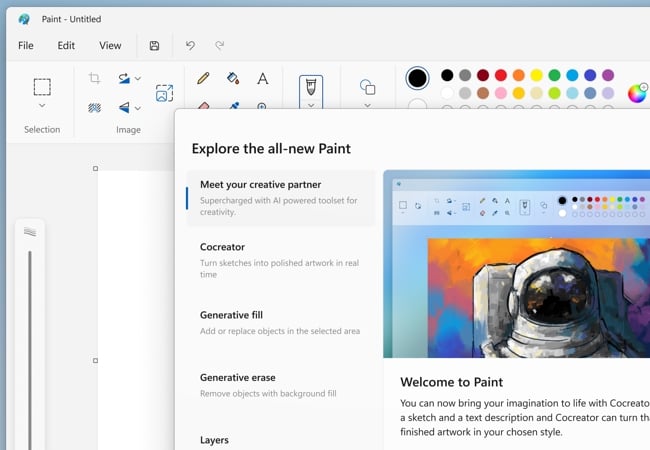Click the Shapes icon
650x450 pixels.
point(367,87)
